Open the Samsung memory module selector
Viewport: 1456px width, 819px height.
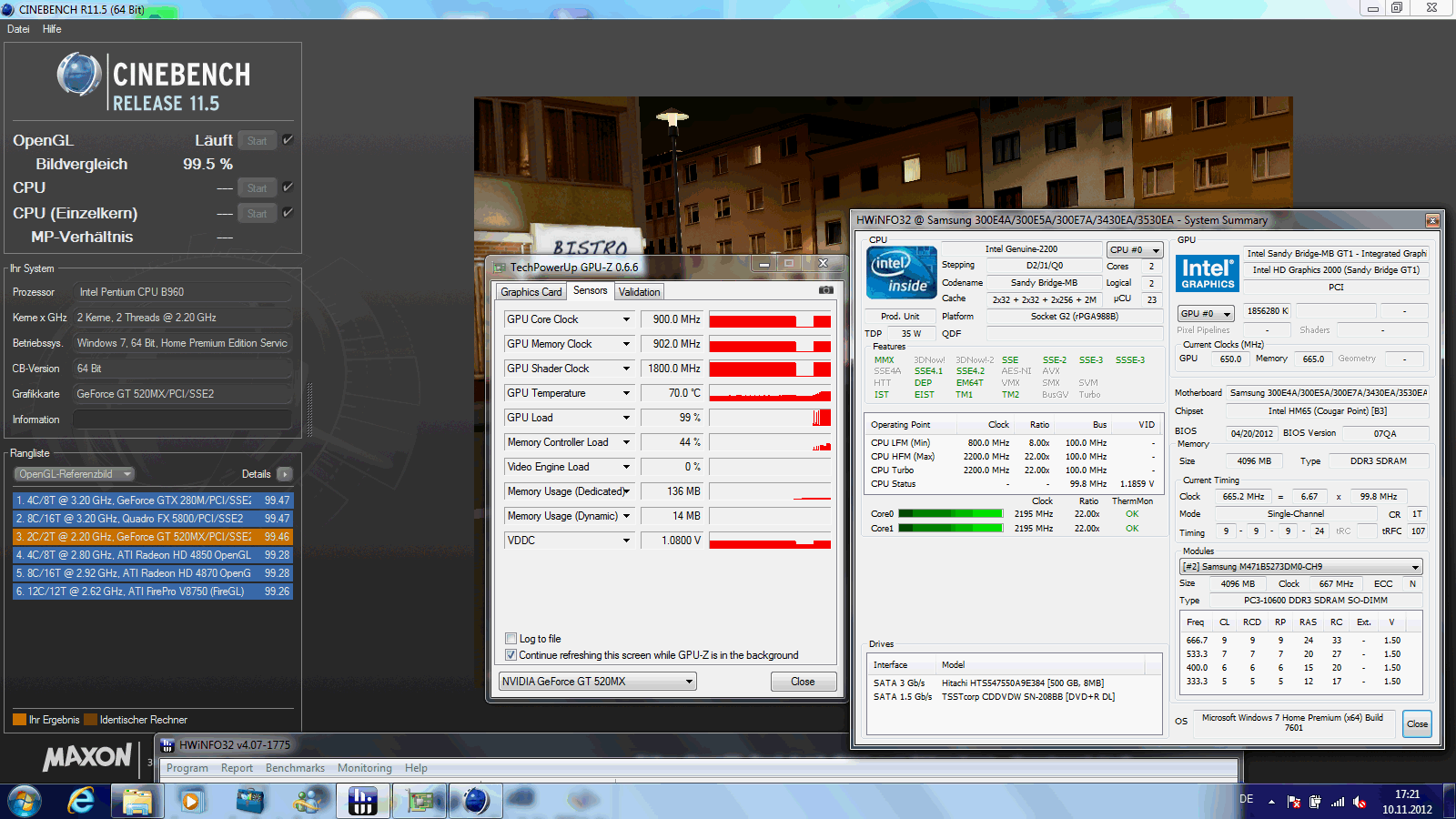pos(1300,567)
